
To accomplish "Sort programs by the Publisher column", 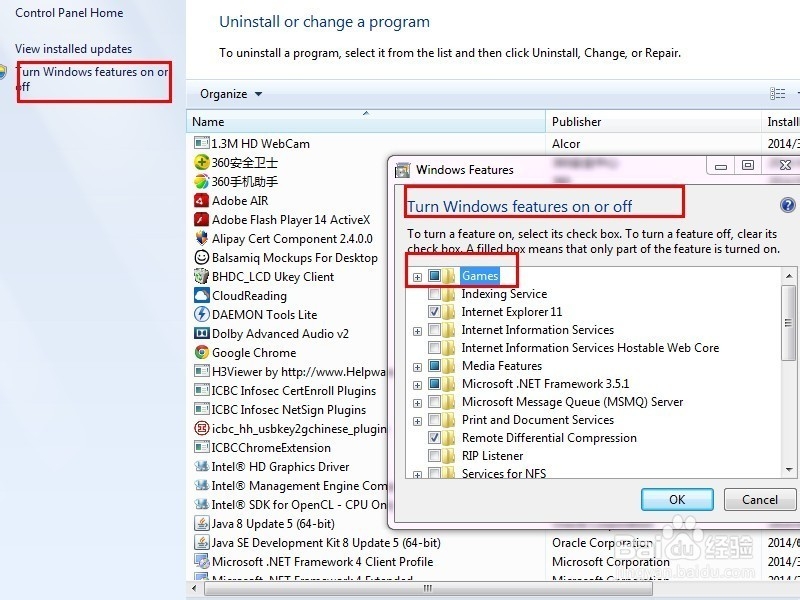I will (653, 121).
